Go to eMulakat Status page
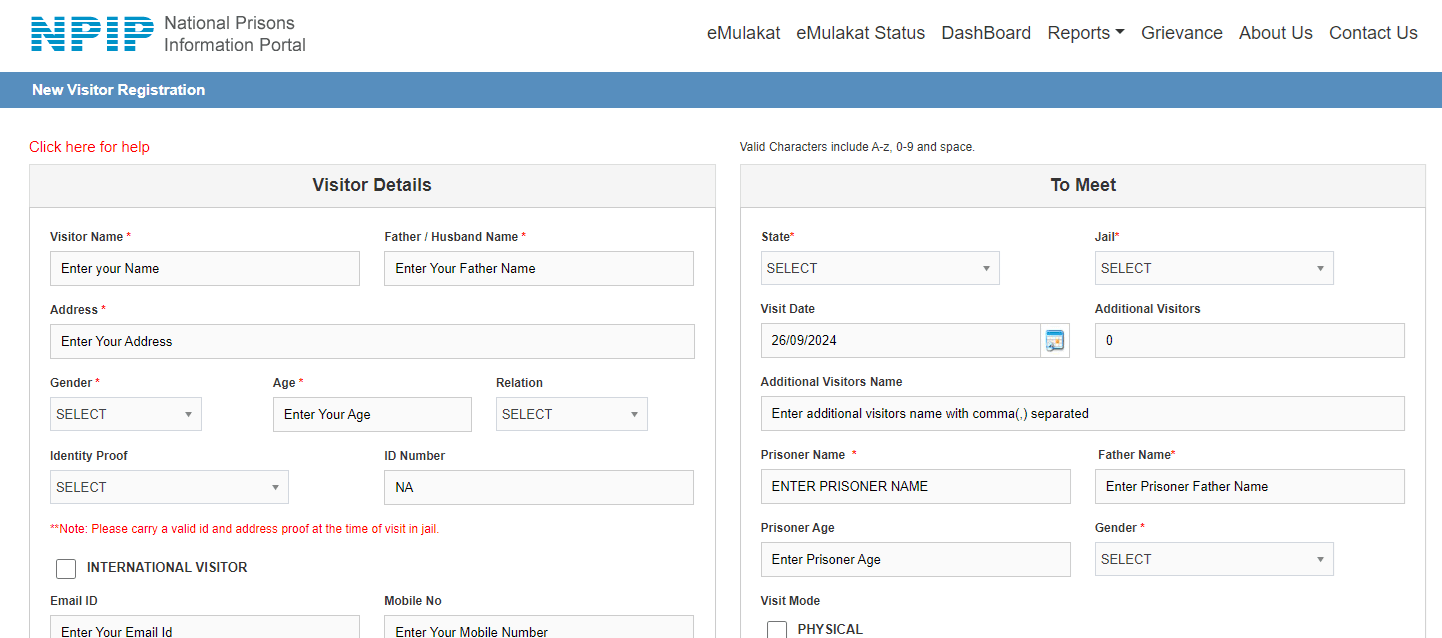Image resolution: width=1442 pixels, height=638 pixels. [860, 33]
